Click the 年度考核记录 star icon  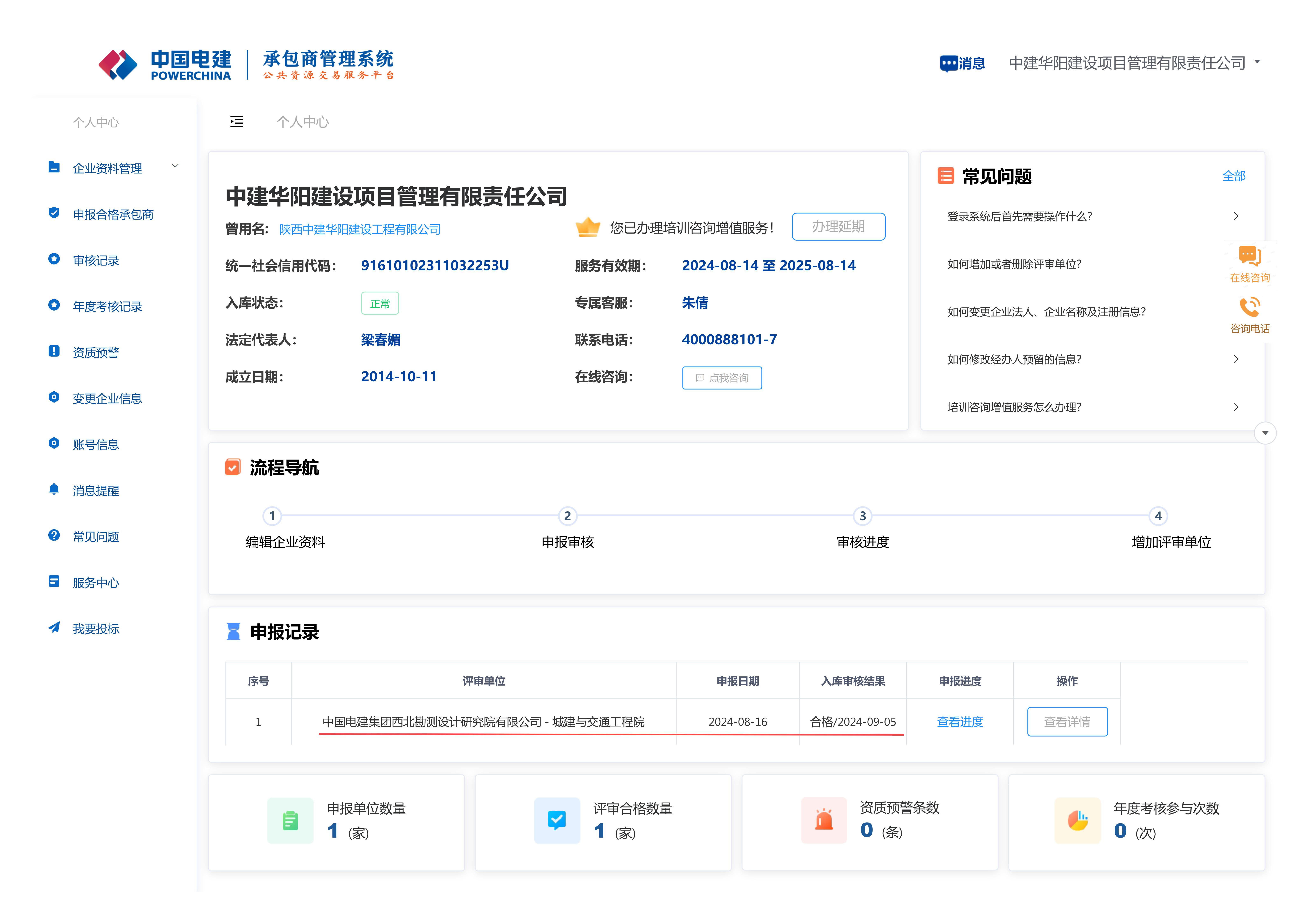tap(54, 305)
